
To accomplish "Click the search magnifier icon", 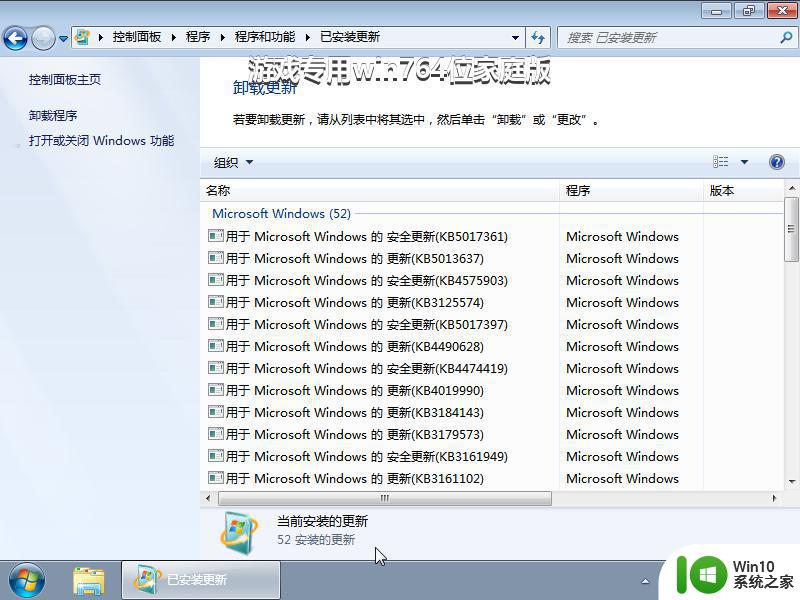I will point(785,37).
